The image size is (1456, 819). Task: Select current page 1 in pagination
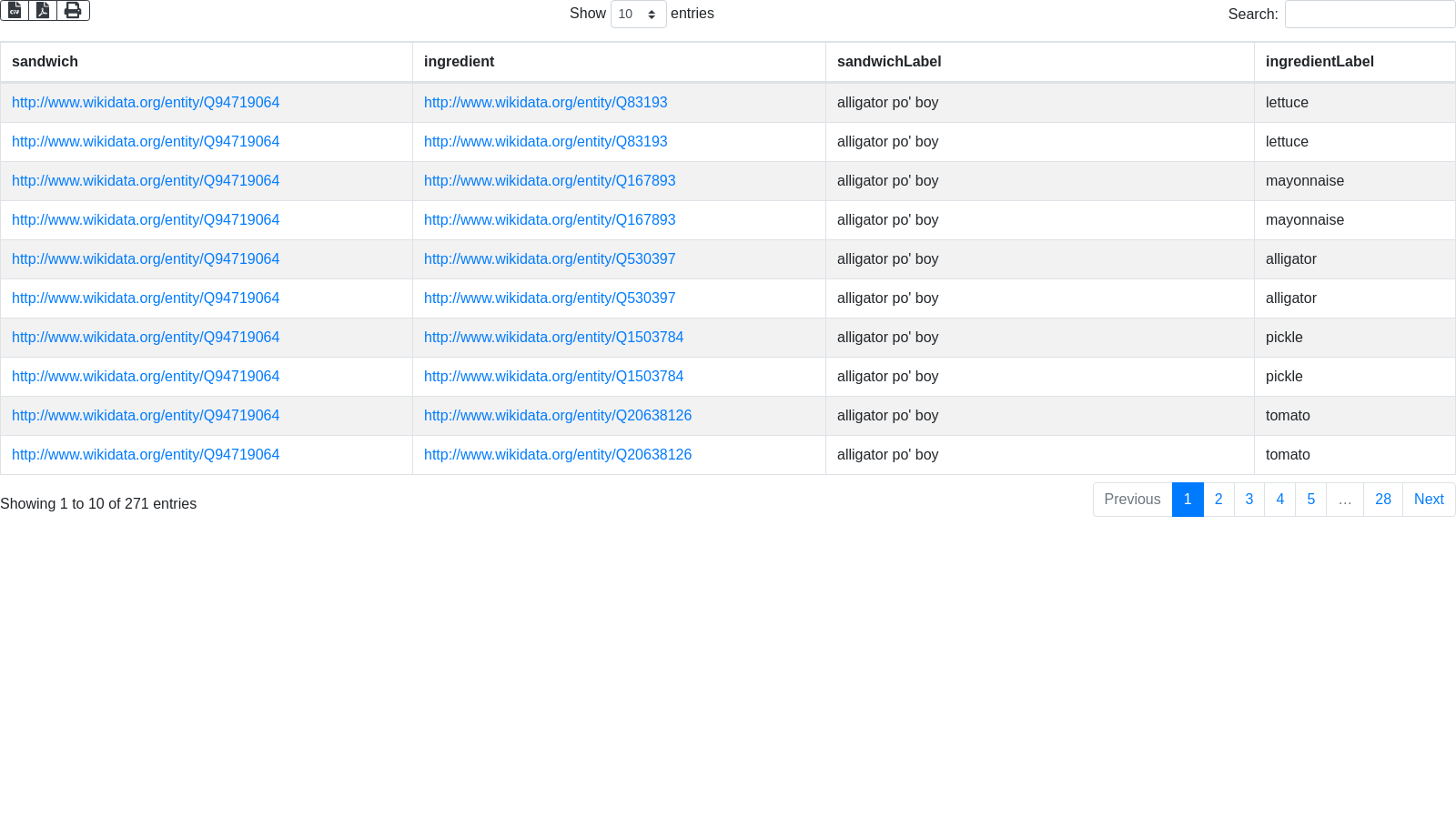click(x=1188, y=500)
